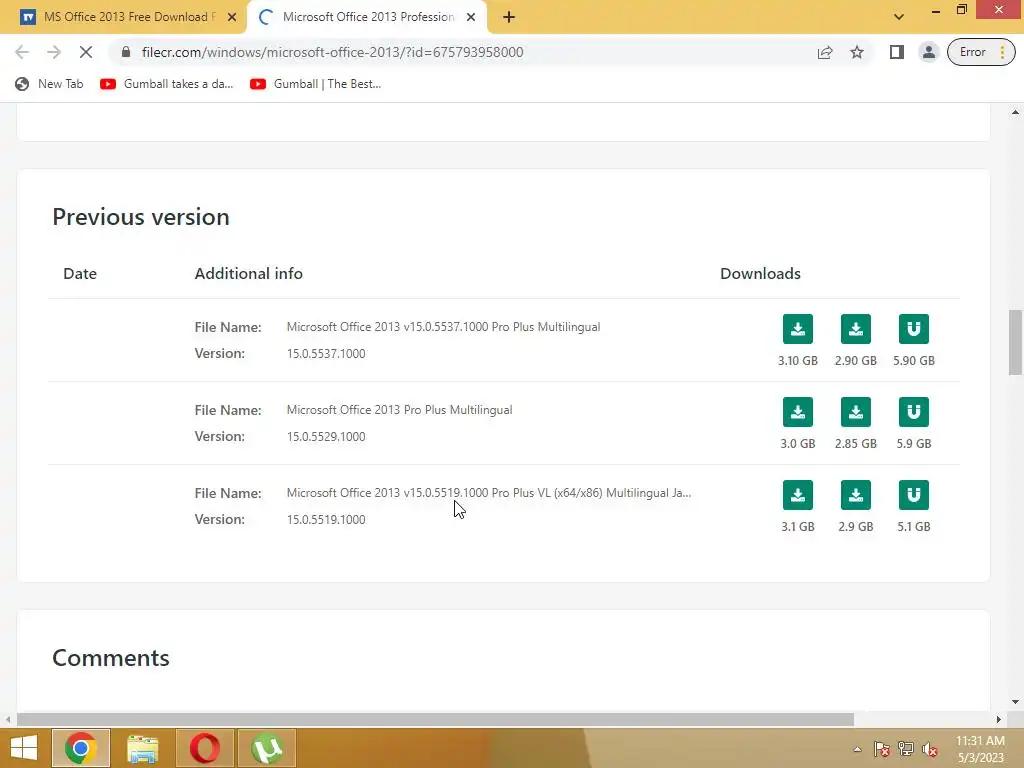Open a new browser tab
This screenshot has height=768, width=1024.
(x=509, y=17)
